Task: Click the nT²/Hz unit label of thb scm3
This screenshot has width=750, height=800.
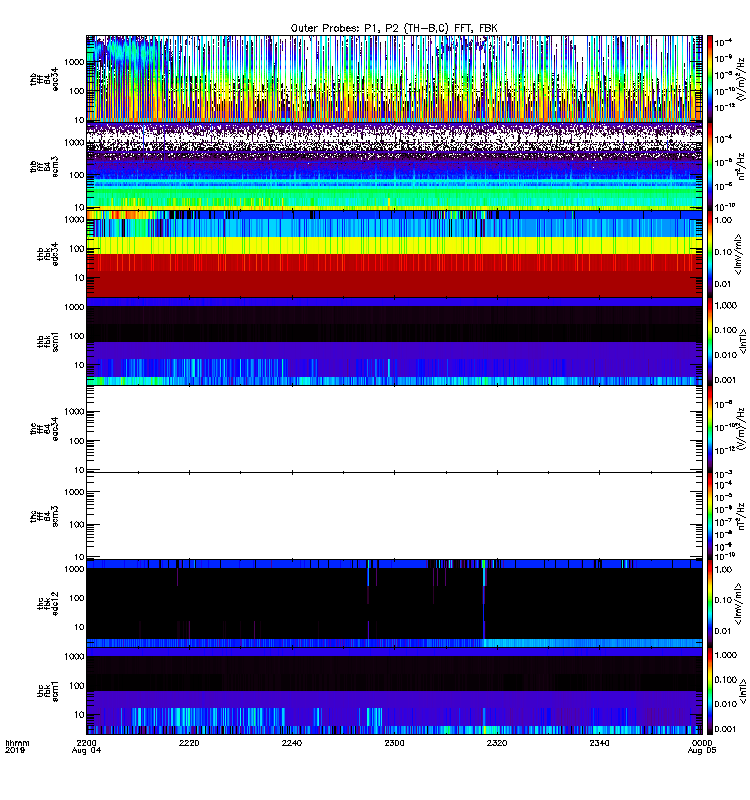Action: point(741,166)
